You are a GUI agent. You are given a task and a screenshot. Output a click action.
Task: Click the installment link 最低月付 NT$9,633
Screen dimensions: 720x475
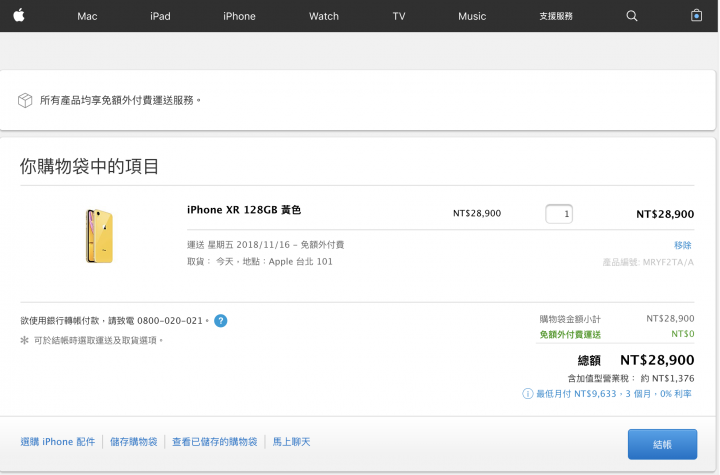click(613, 394)
